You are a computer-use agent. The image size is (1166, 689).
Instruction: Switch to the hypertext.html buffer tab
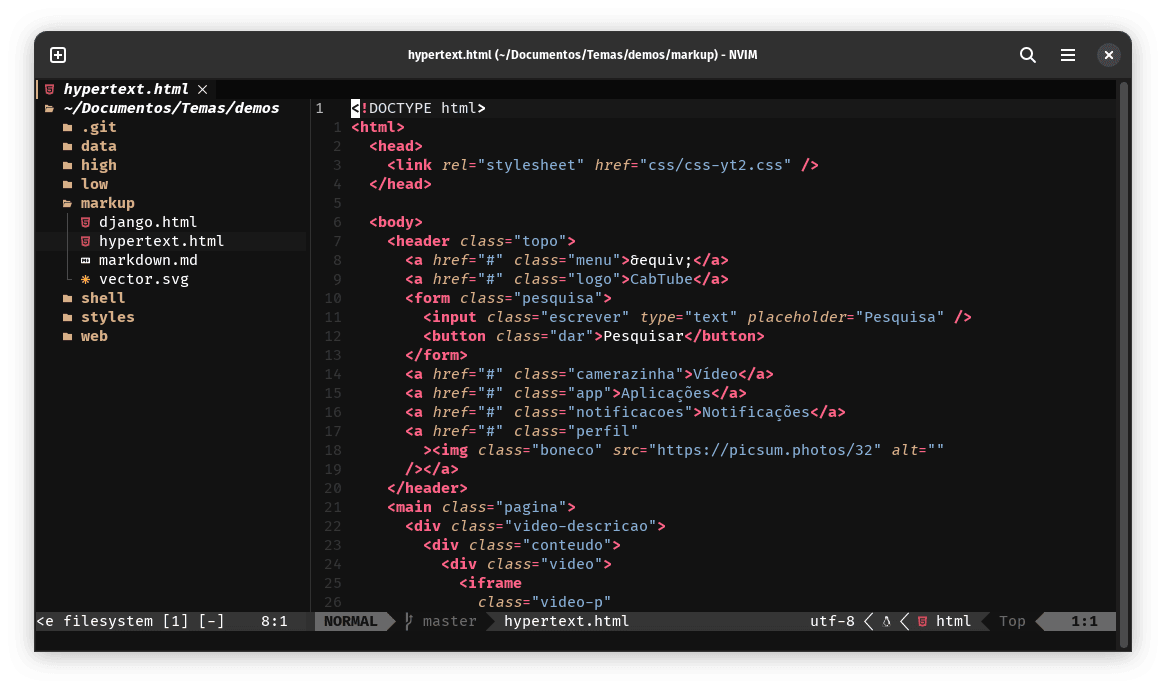click(126, 89)
